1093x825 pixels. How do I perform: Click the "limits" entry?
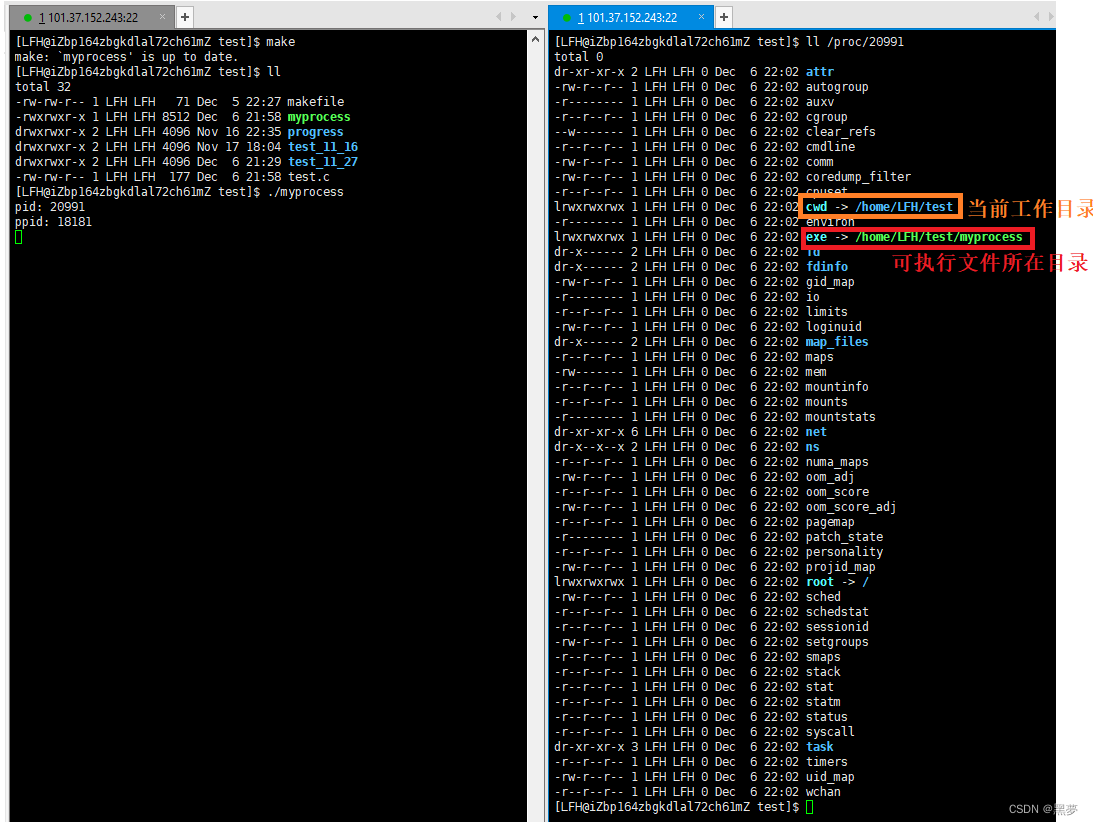point(827,312)
